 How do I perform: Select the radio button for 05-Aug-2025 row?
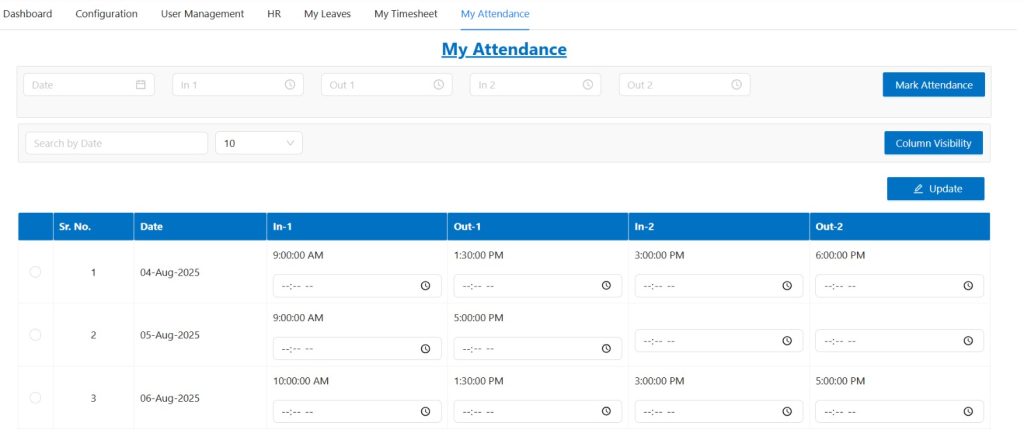pyautogui.click(x=36, y=335)
